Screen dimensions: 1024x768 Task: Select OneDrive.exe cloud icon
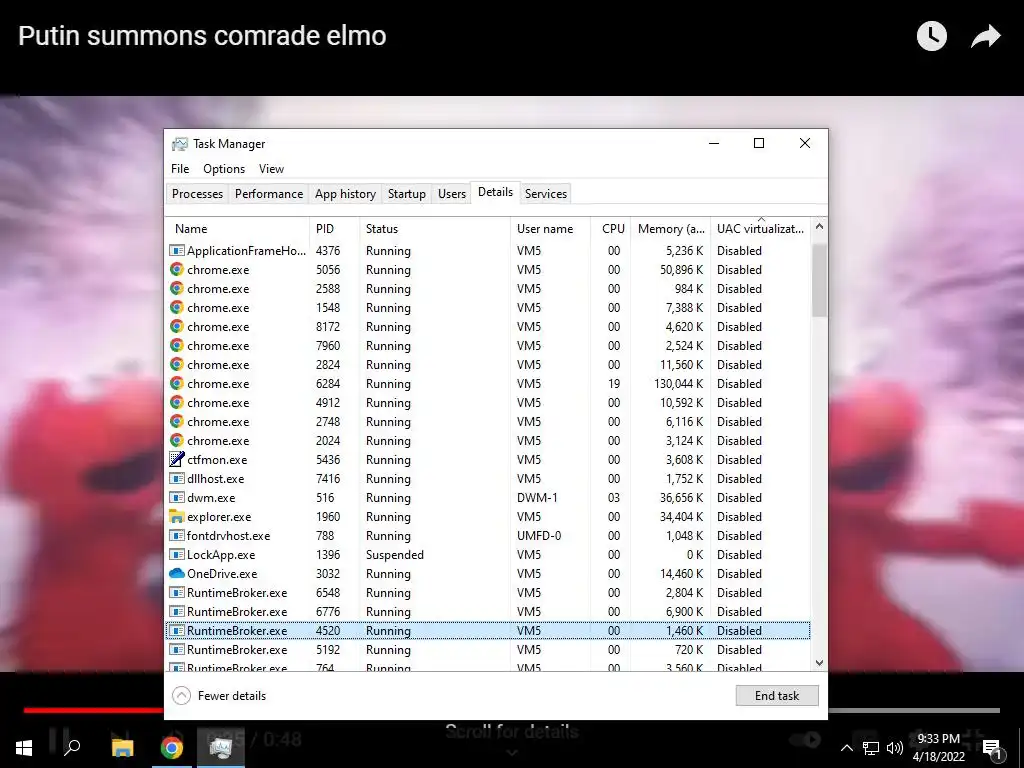[x=176, y=573]
